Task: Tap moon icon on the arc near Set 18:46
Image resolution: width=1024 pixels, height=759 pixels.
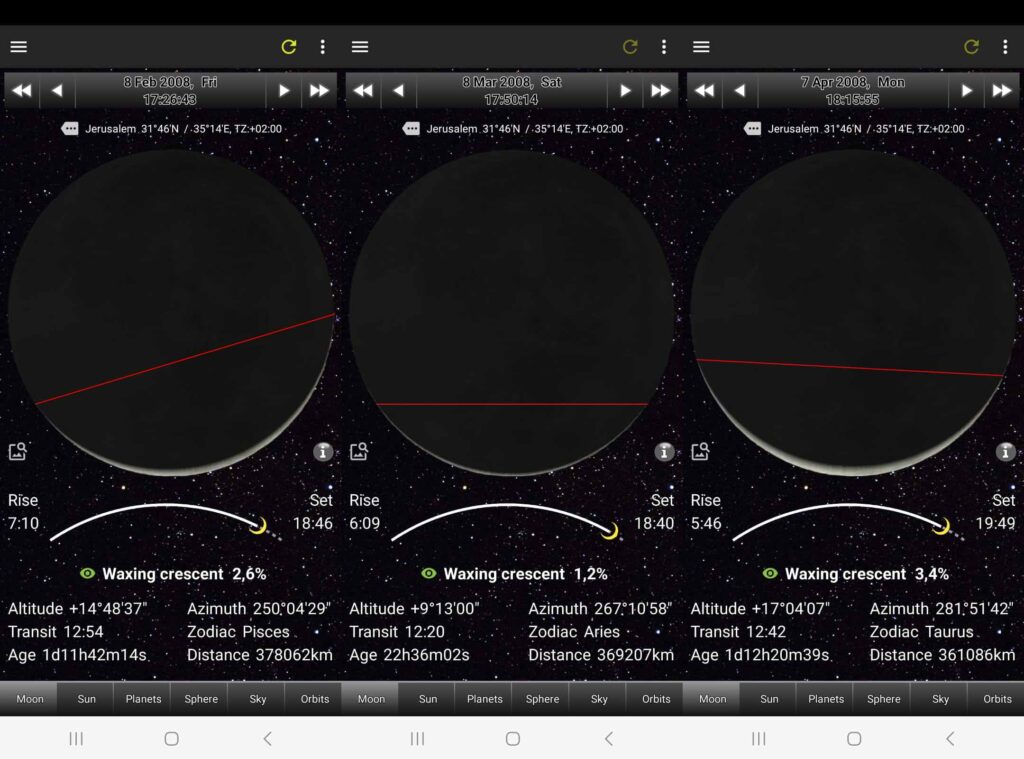Action: coord(258,526)
